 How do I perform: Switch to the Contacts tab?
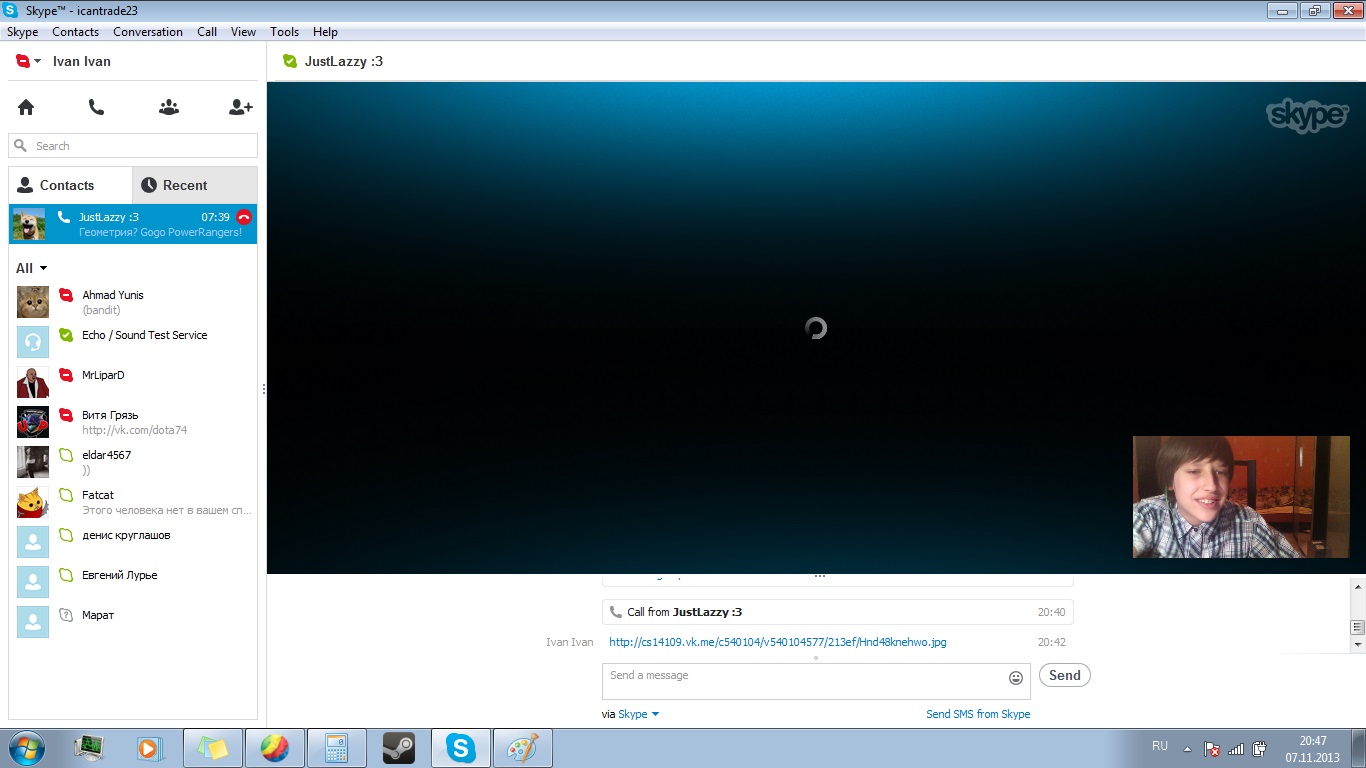coord(70,185)
